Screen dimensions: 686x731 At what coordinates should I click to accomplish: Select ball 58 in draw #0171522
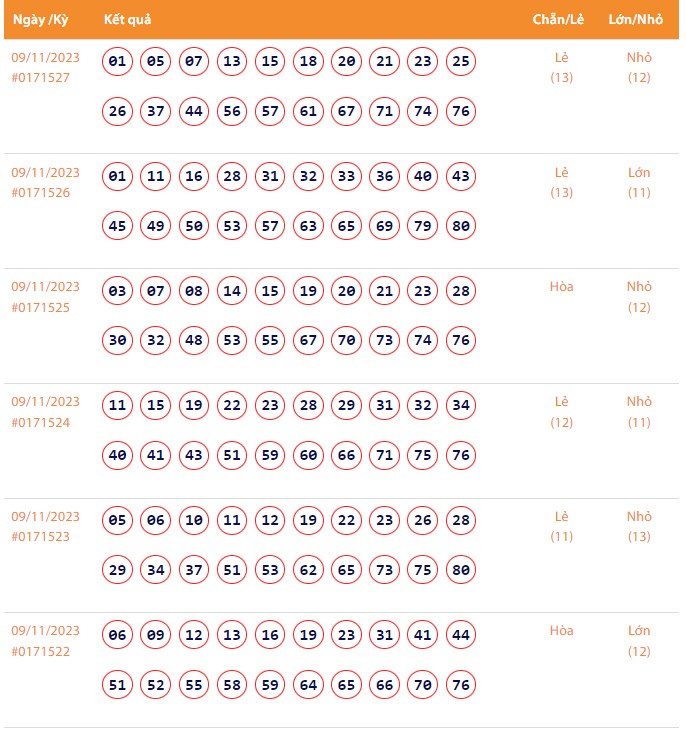232,684
